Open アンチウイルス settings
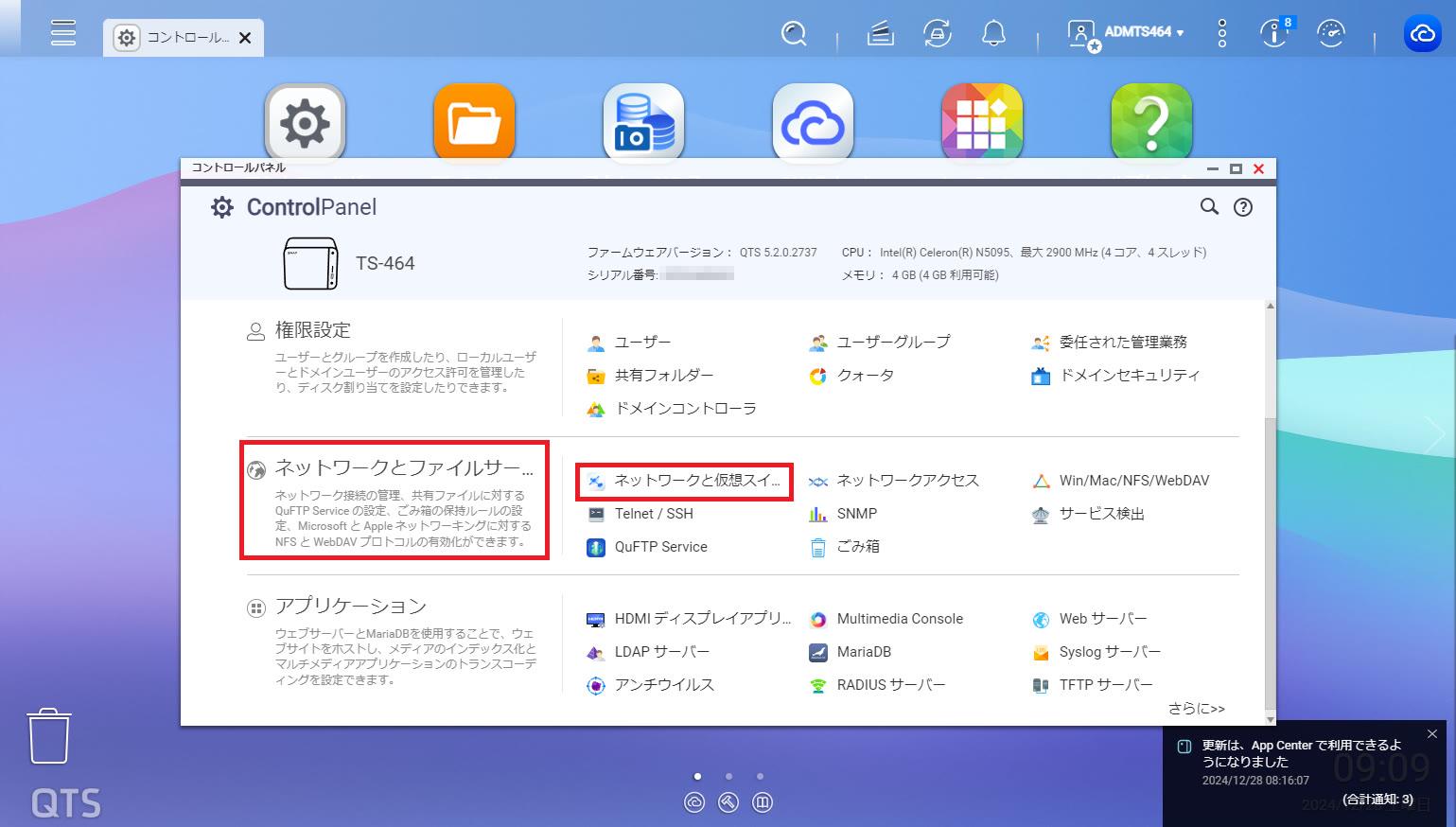Screen dimensions: 1456x827 651,685
